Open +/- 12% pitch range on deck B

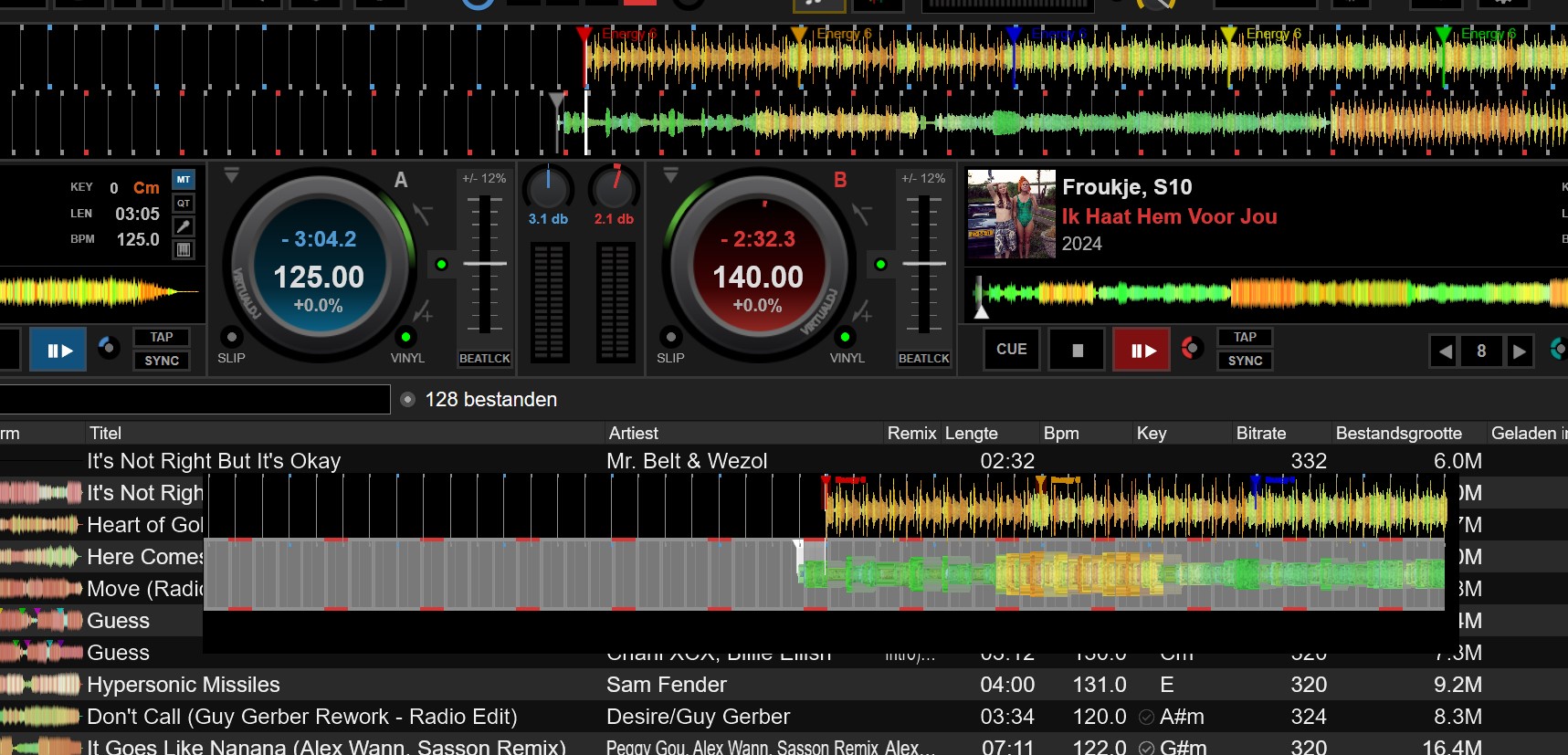tap(923, 178)
